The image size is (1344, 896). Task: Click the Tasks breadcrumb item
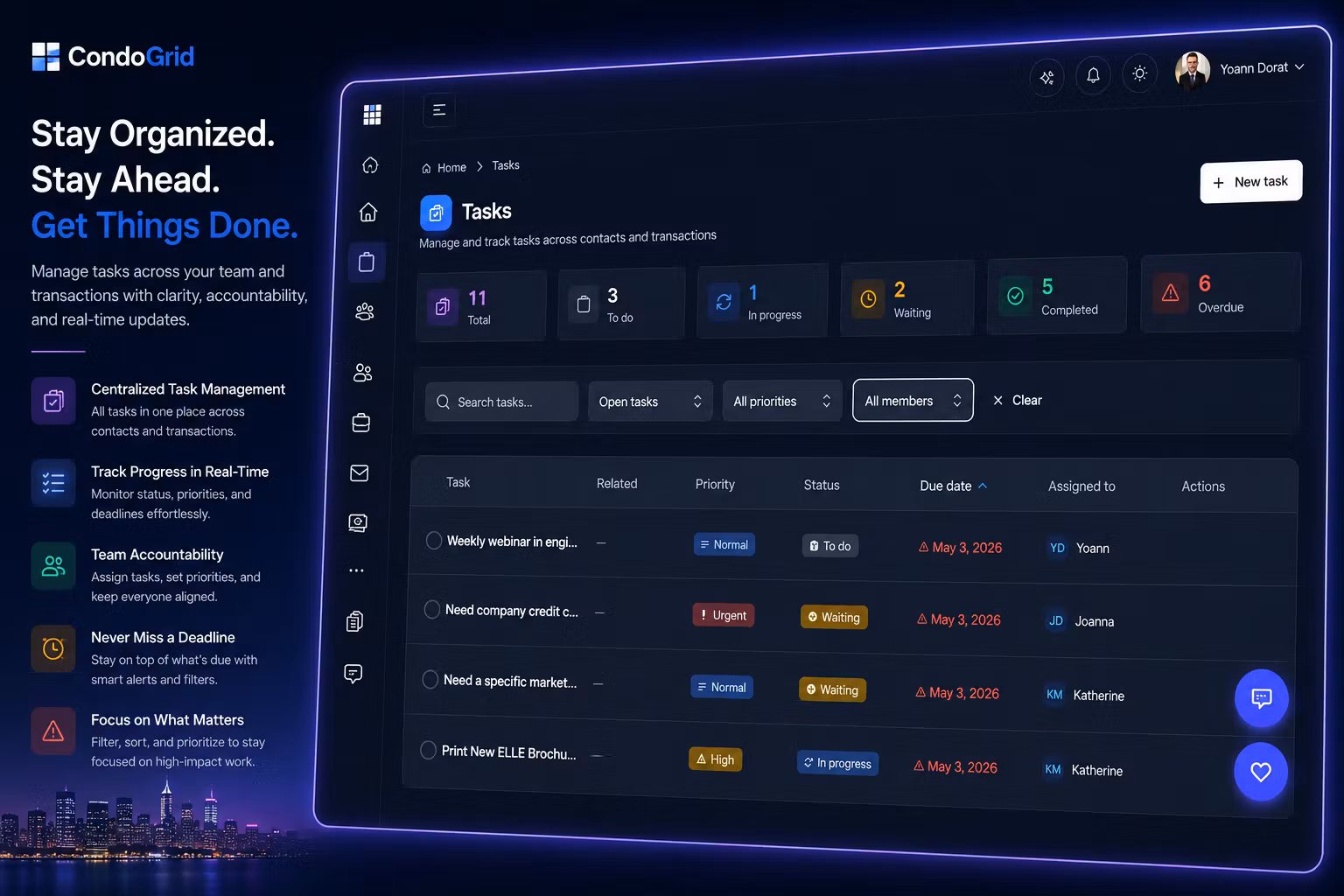click(x=506, y=165)
